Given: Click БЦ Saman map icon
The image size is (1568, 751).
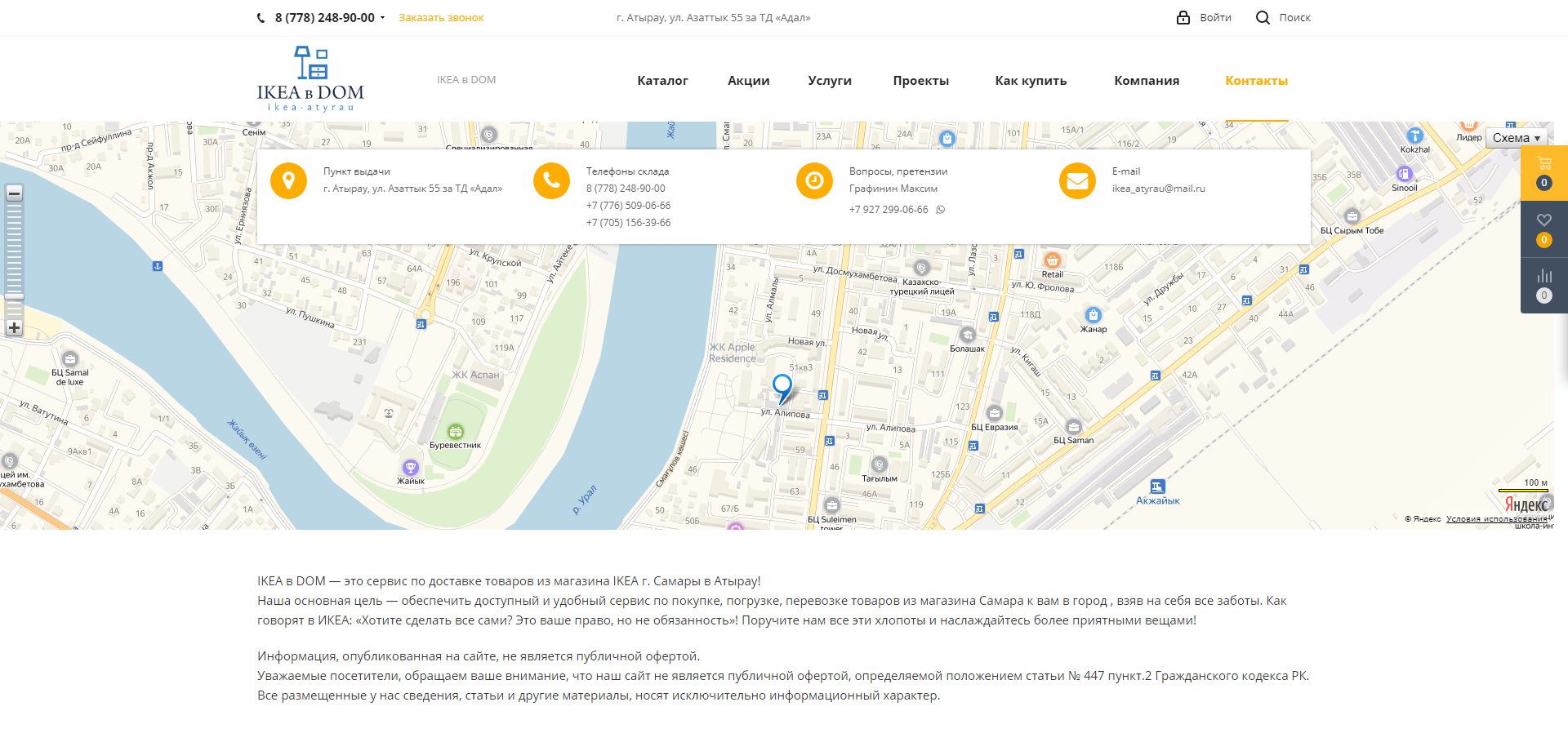Looking at the screenshot, I should point(1073,427).
